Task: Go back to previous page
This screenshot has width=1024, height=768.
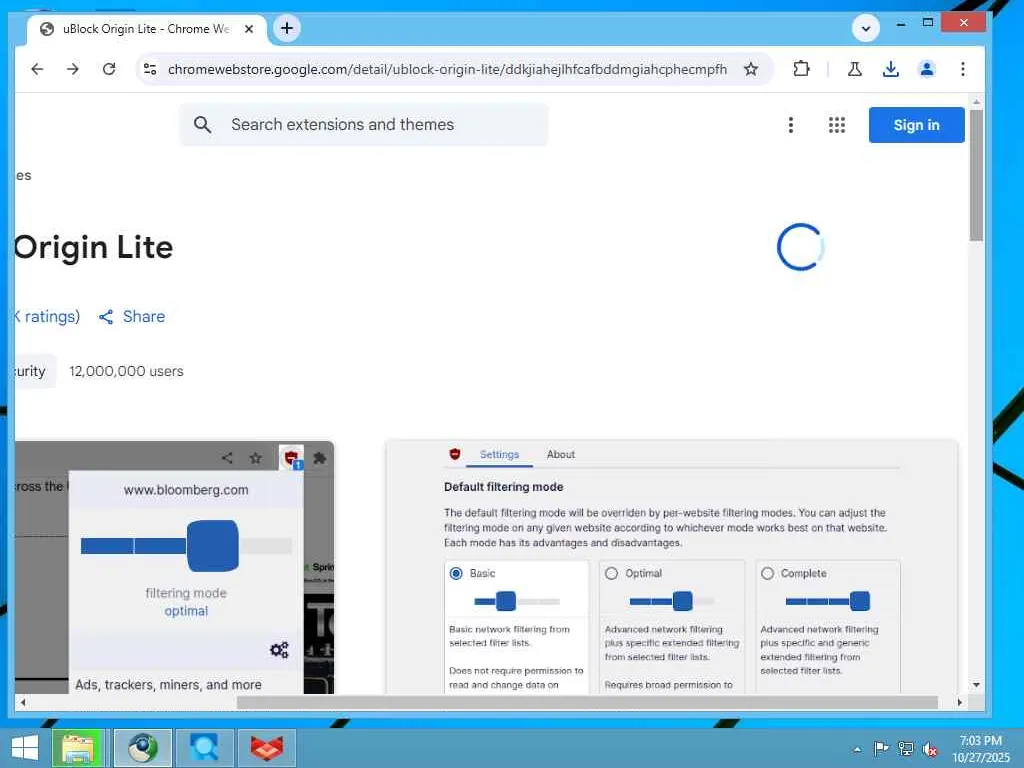Action: 37,69
